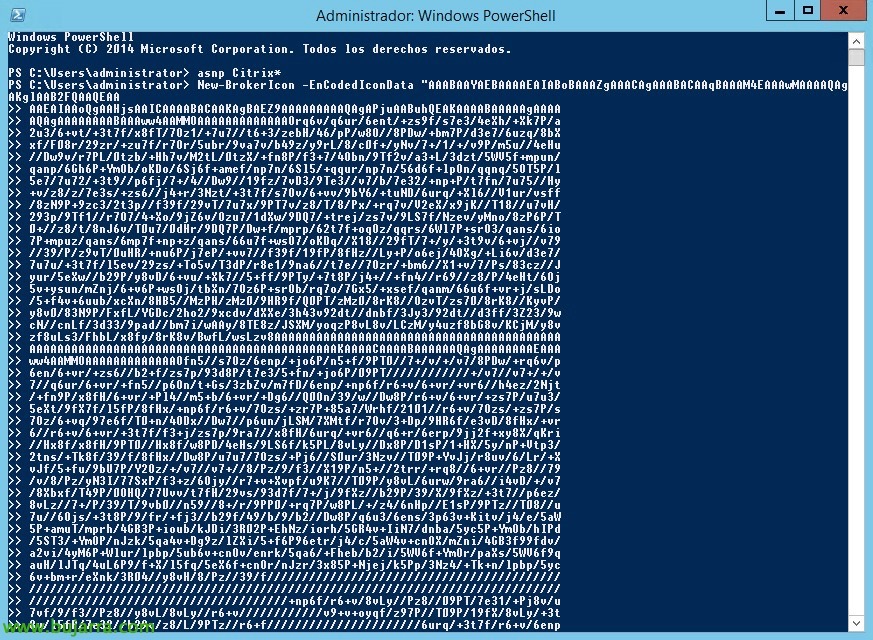Click the Microsoft Corporation copyright line
The image size is (873, 640).
259,49
